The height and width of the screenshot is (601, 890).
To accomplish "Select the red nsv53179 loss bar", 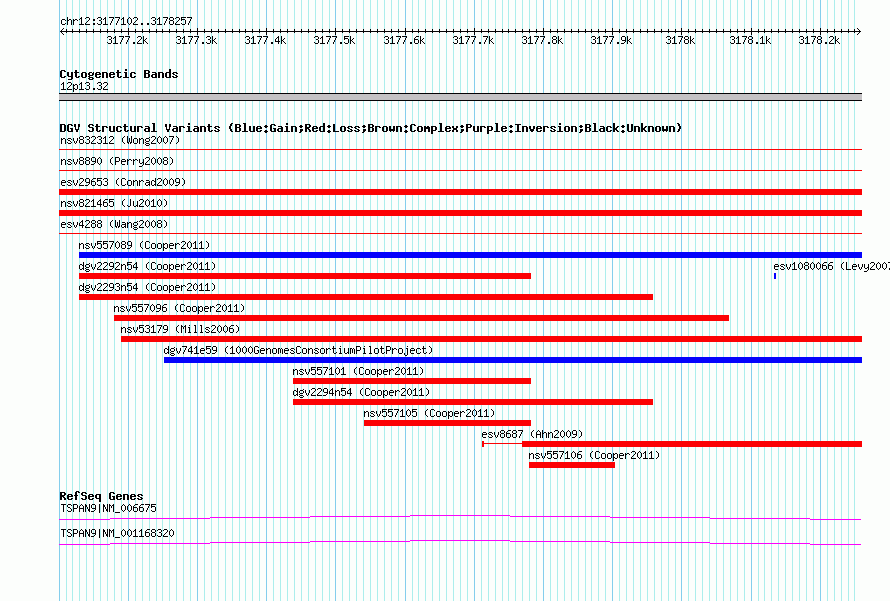I will 492,339.
